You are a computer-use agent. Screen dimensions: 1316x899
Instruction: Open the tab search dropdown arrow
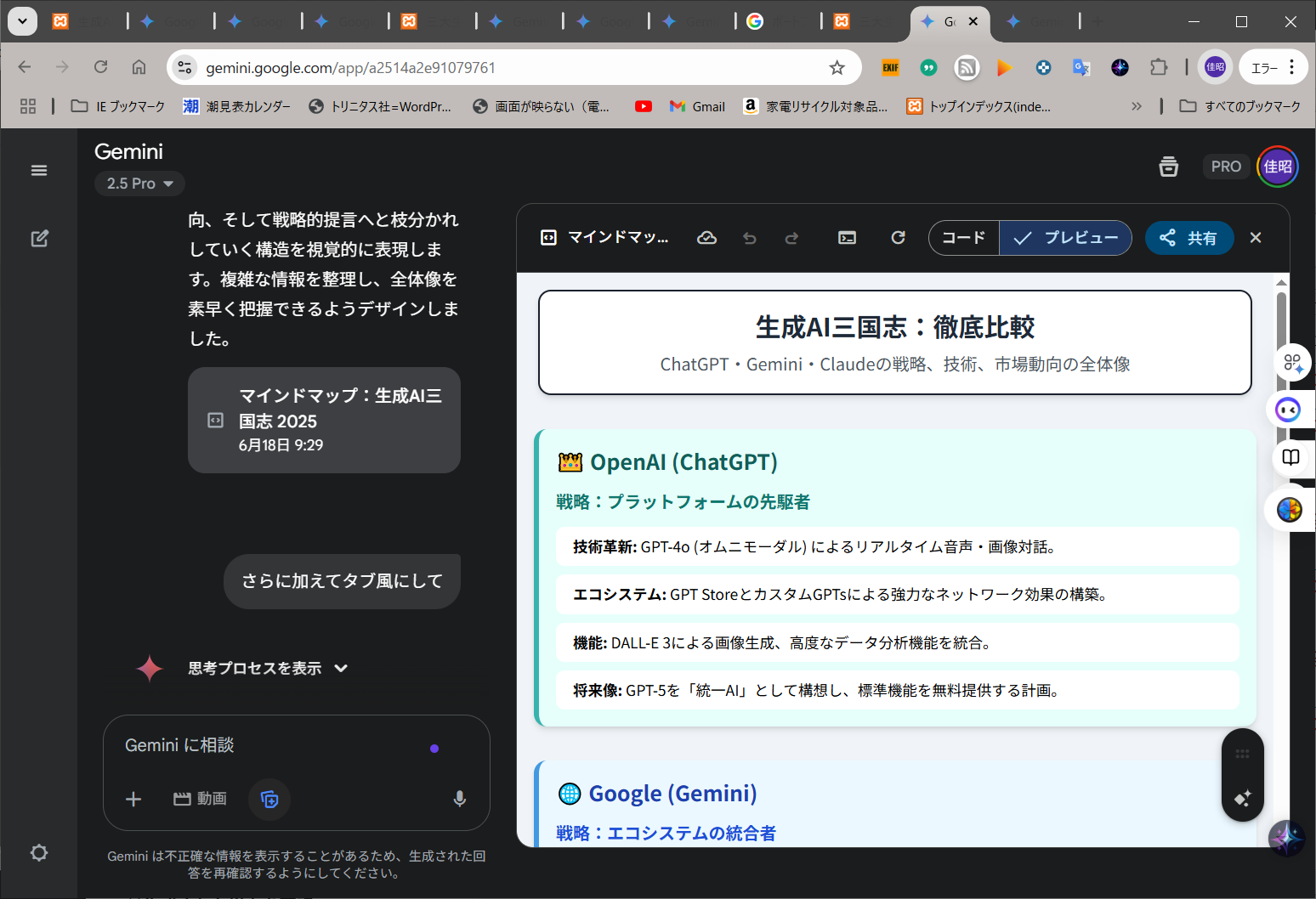click(x=22, y=21)
